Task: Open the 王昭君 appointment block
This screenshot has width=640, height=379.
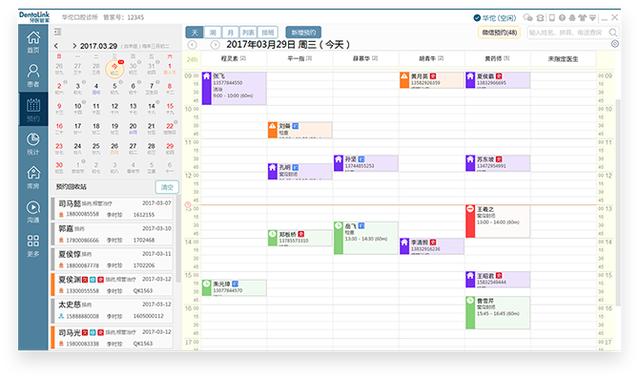Action: 498,279
